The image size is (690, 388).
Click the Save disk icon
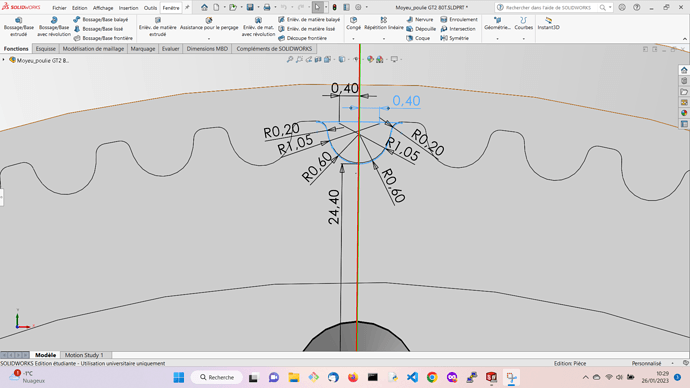[250, 7]
